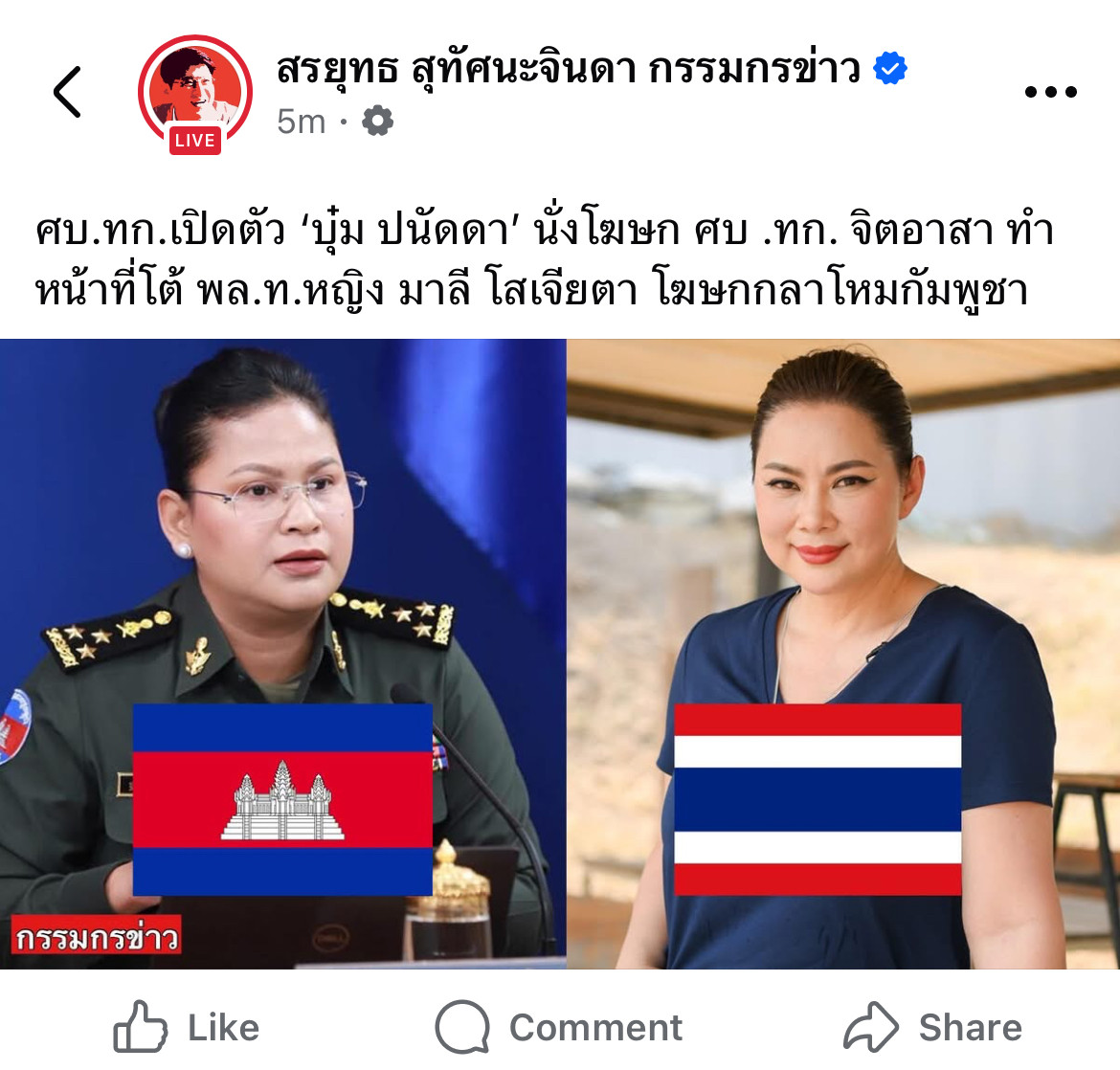The height and width of the screenshot is (1070, 1120).
Task: Click the 5m post timestamp
Action: pyautogui.click(x=301, y=122)
